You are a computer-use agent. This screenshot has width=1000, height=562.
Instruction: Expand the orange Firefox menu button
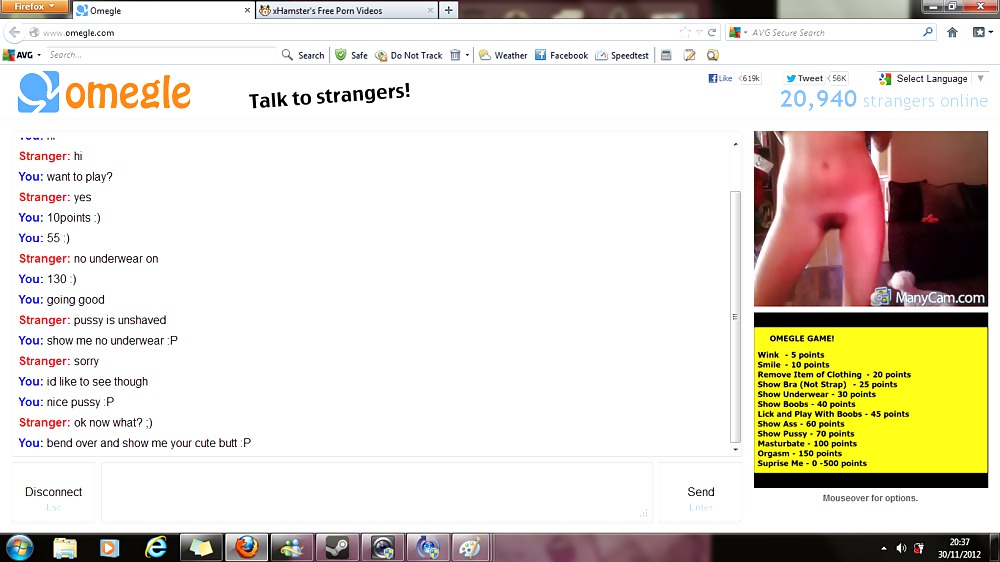click(35, 7)
